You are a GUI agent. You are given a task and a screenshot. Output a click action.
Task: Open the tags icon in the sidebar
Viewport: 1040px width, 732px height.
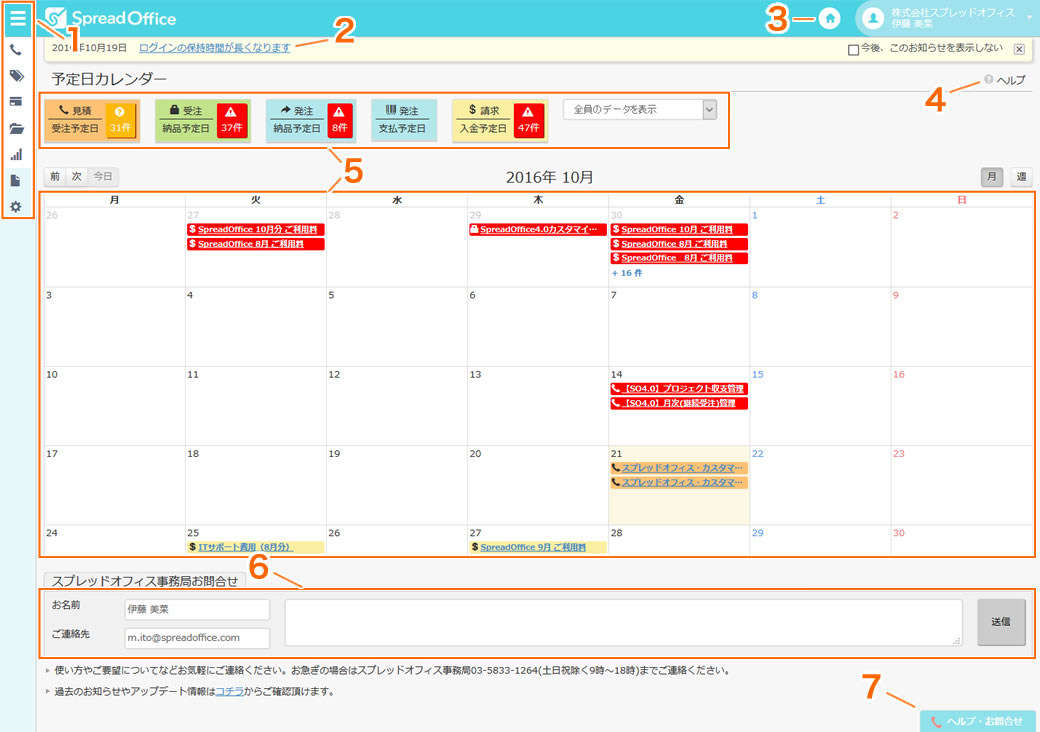[17, 76]
